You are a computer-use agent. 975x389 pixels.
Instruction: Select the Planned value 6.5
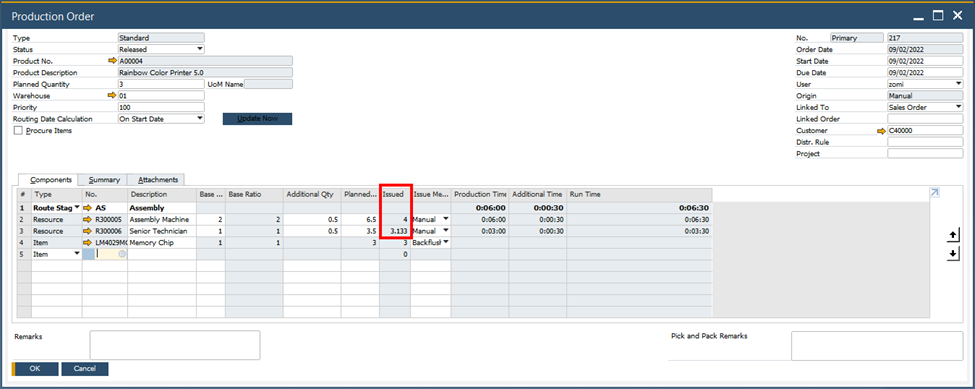click(x=360, y=219)
